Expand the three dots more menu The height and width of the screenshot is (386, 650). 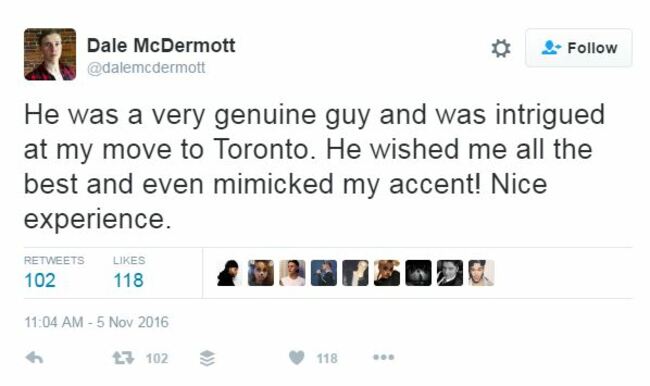coord(383,357)
